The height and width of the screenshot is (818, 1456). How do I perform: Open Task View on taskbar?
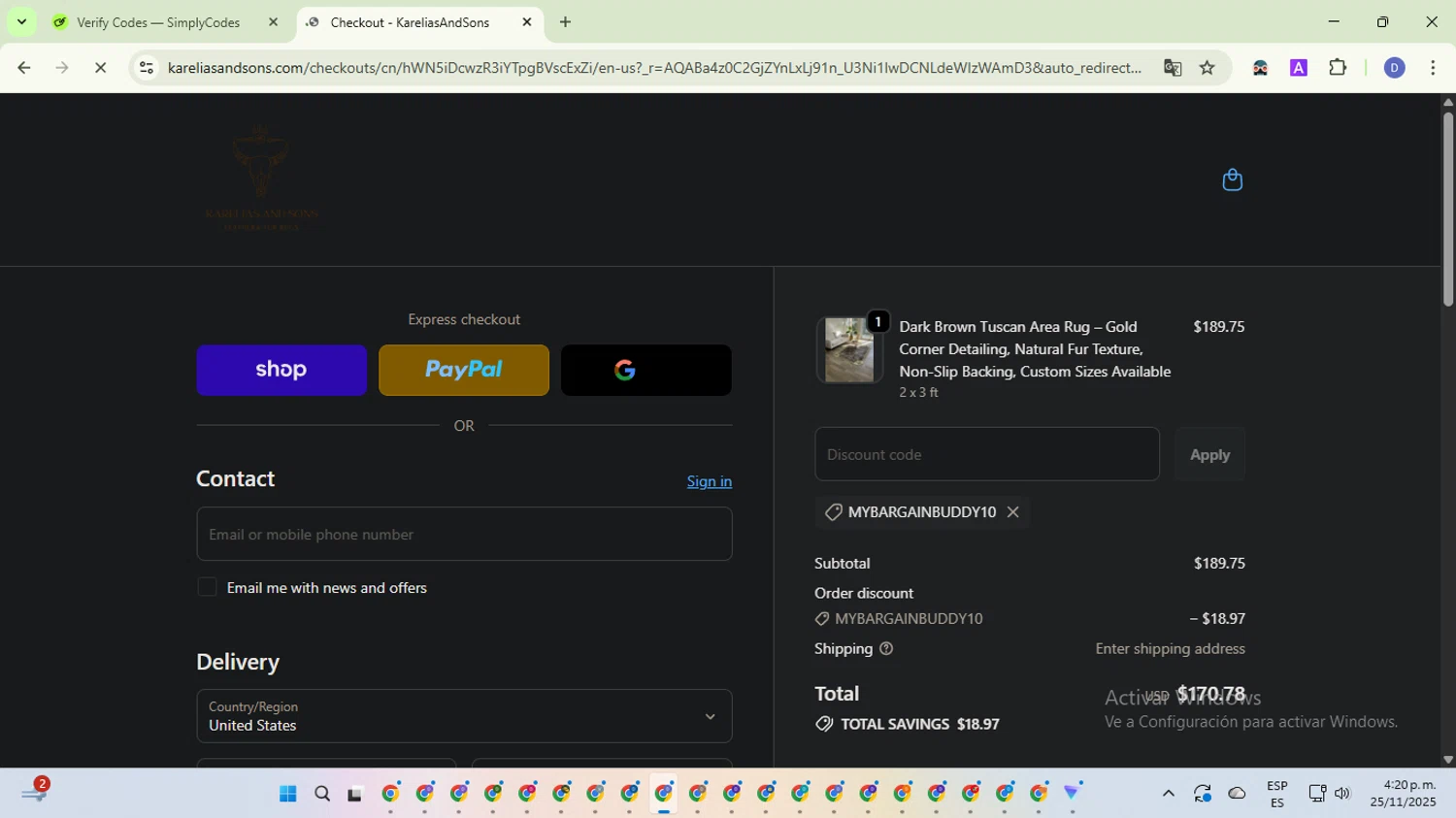355,794
